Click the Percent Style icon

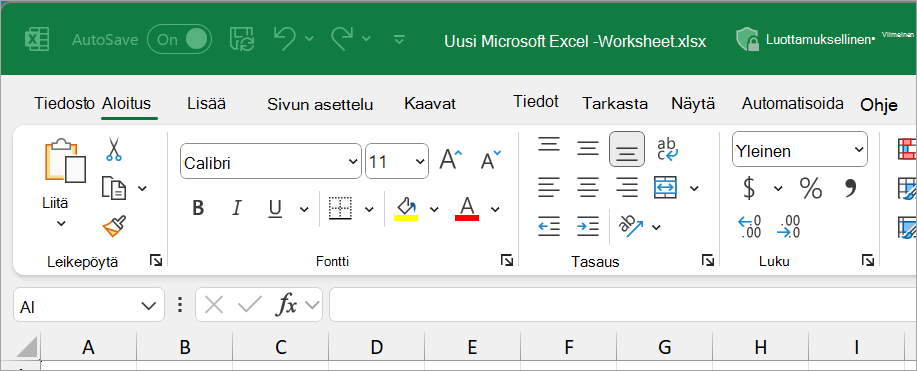click(811, 188)
